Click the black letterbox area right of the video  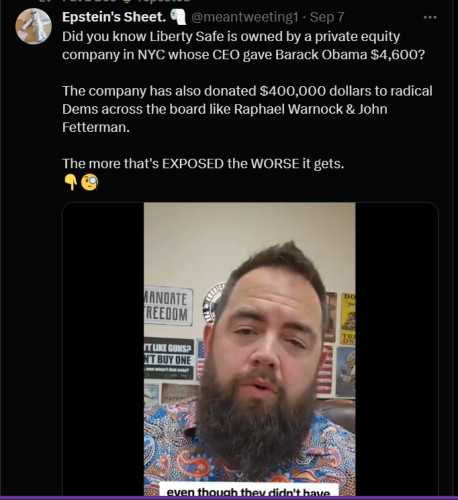[x=396, y=349]
